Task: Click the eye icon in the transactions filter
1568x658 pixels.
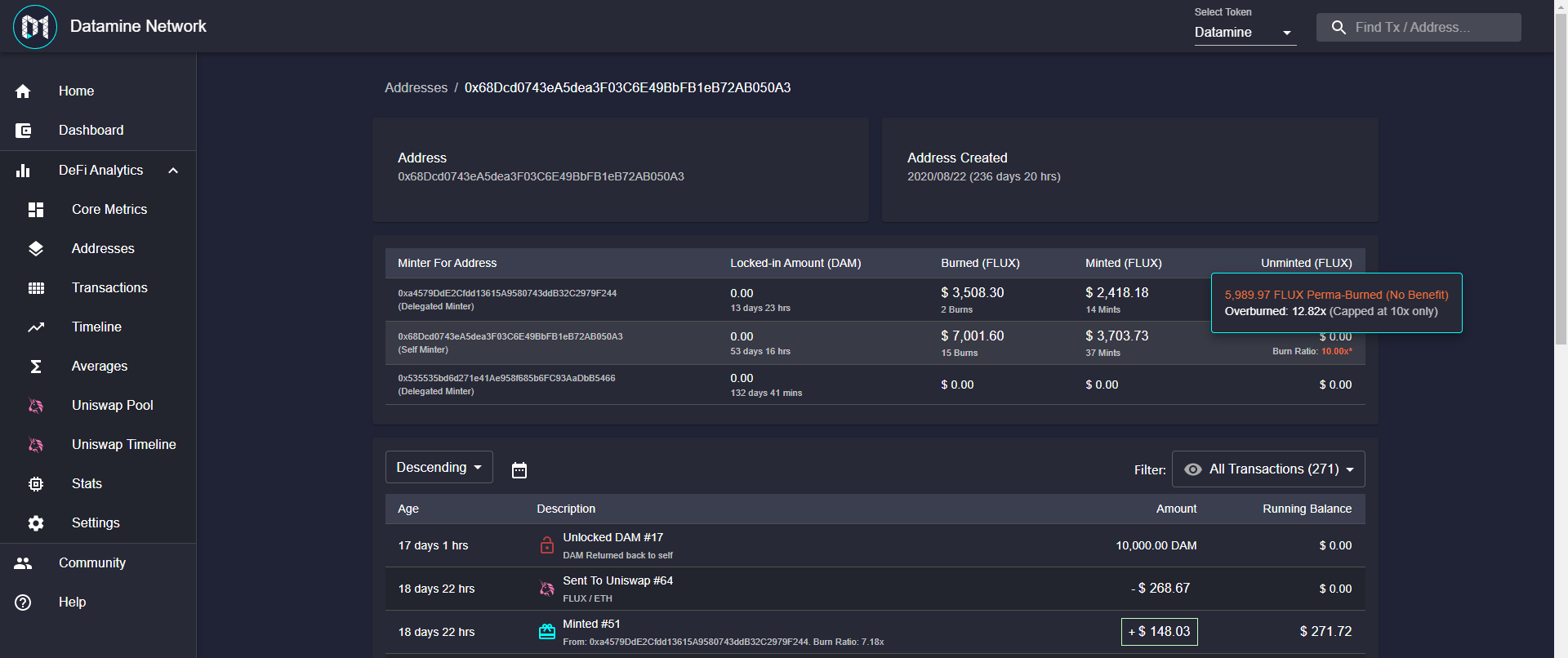Action: pyautogui.click(x=1193, y=469)
